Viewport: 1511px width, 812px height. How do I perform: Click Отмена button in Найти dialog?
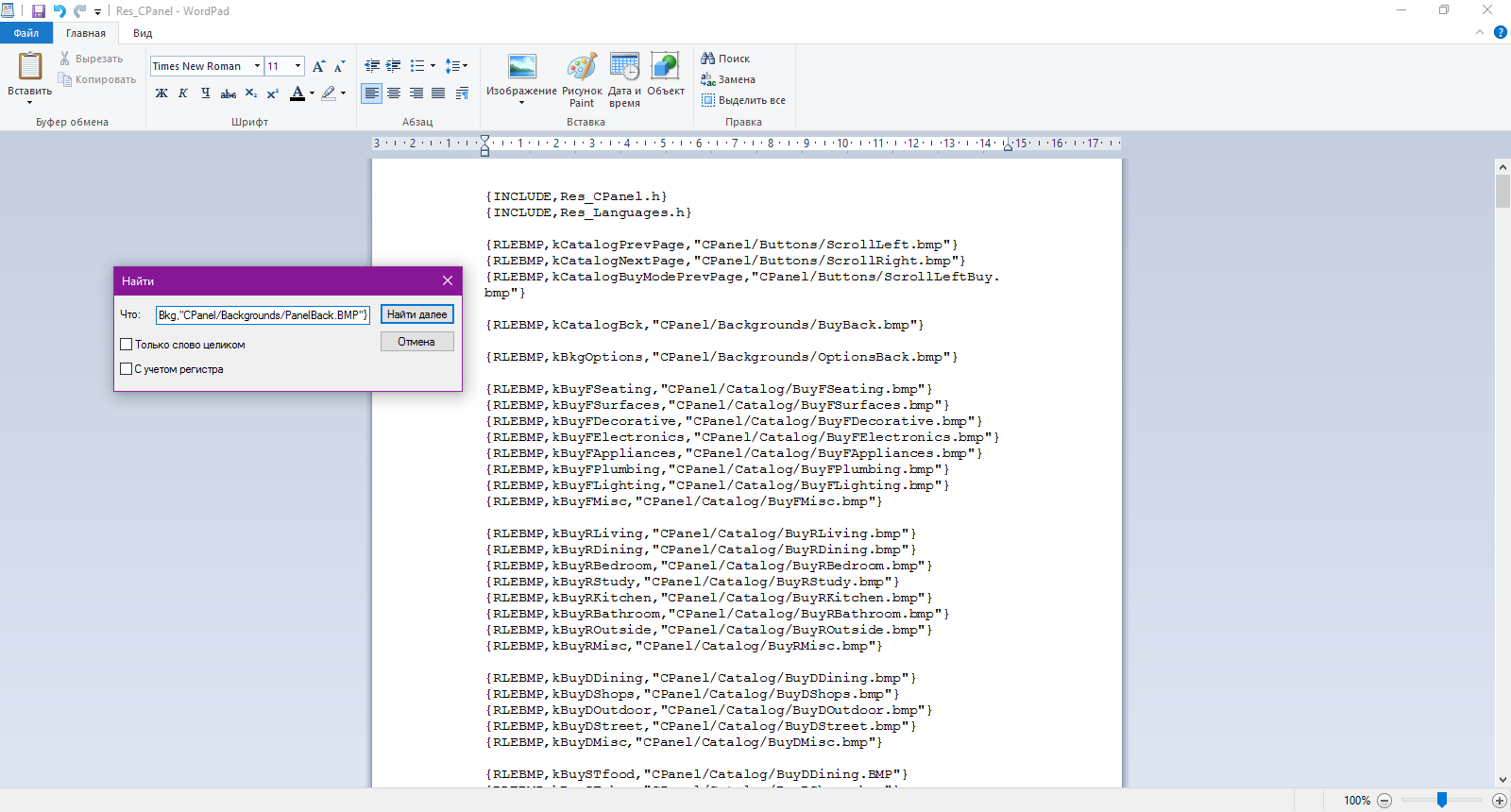pyautogui.click(x=416, y=342)
